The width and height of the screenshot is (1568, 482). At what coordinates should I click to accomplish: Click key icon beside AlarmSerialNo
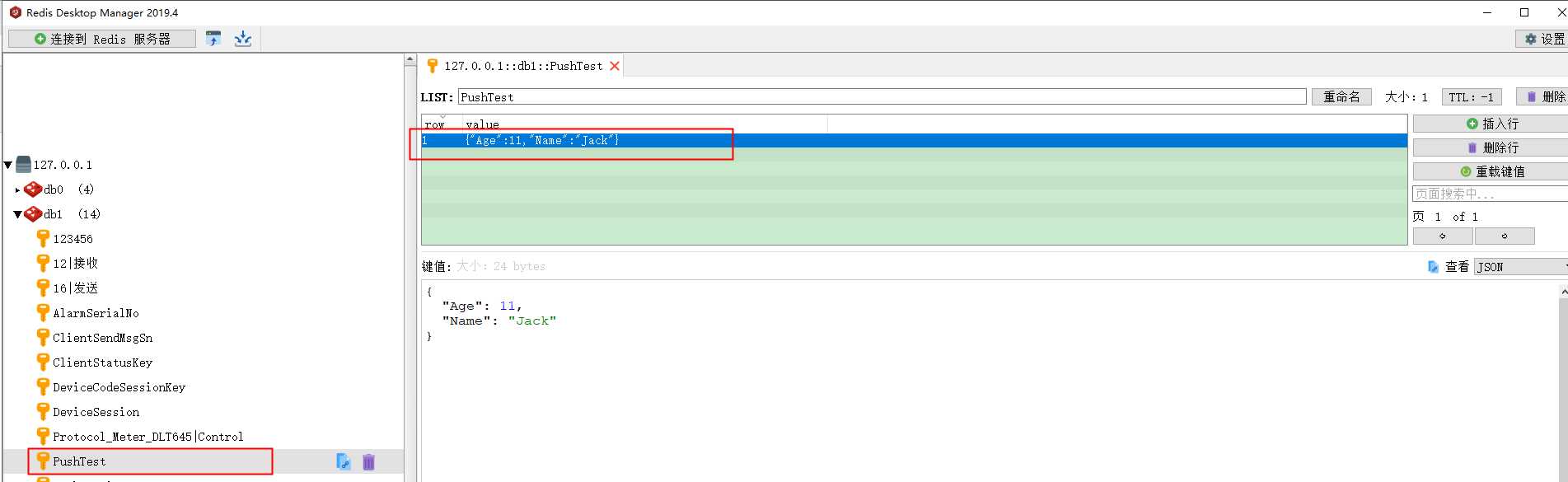click(43, 313)
